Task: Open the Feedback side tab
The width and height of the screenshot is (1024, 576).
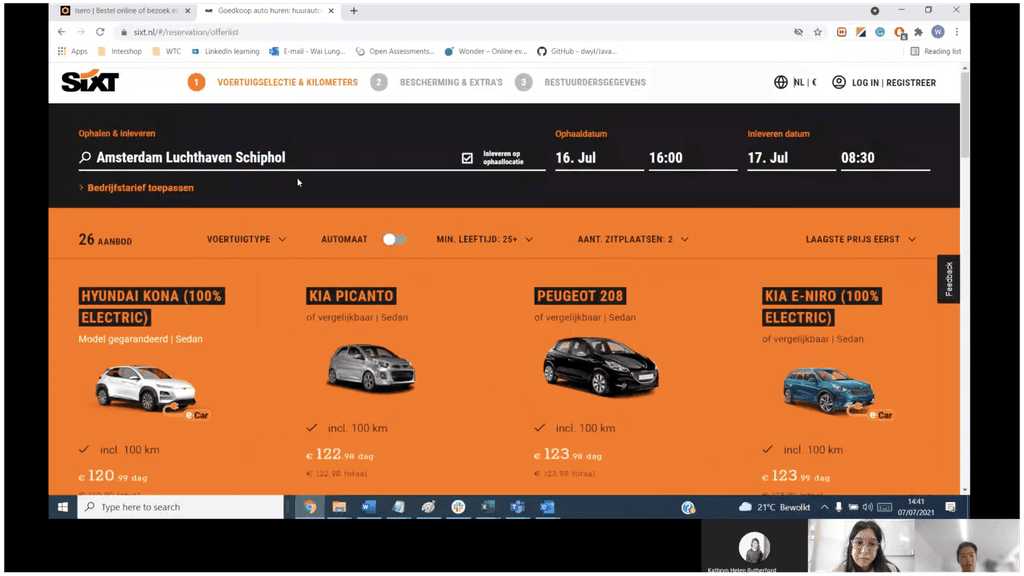Action: pos(949,279)
